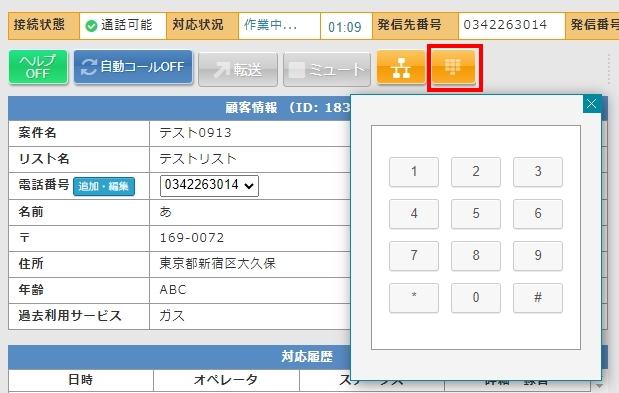This screenshot has height=393, width=619.
Task: Dial digit 8 on keypad
Action: [x=476, y=256]
